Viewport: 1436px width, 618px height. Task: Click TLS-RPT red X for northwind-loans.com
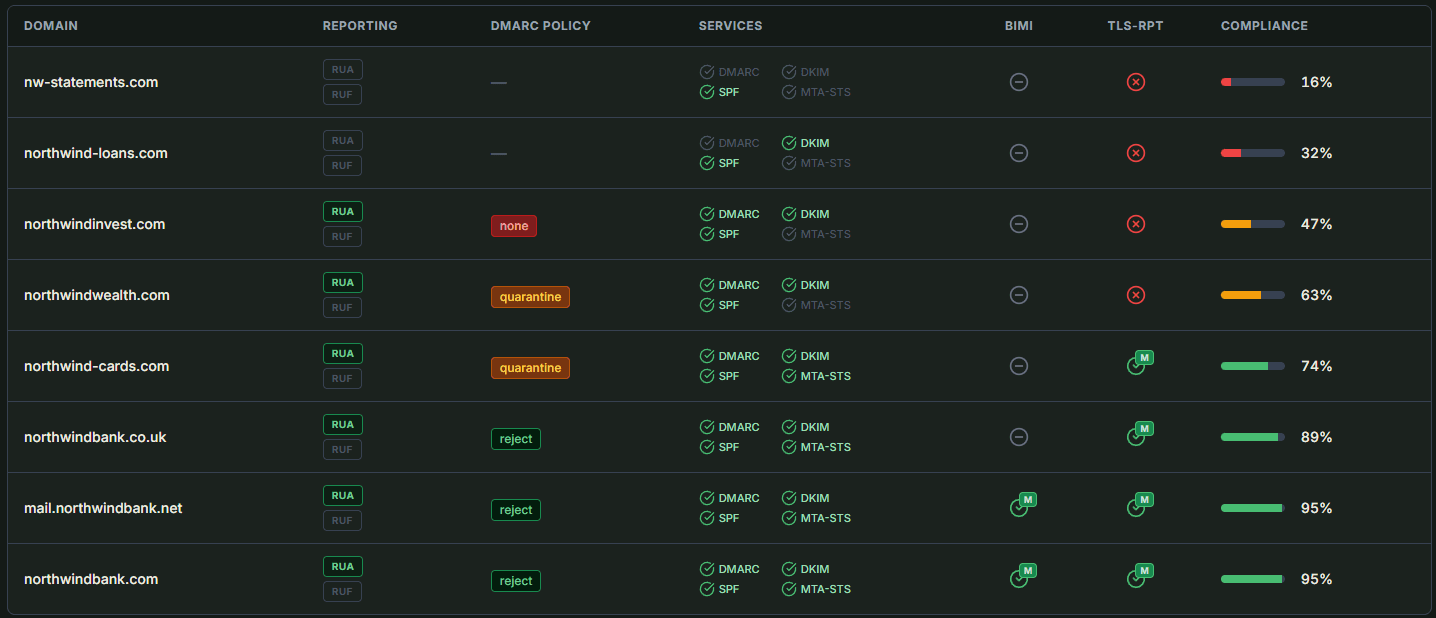1136,153
